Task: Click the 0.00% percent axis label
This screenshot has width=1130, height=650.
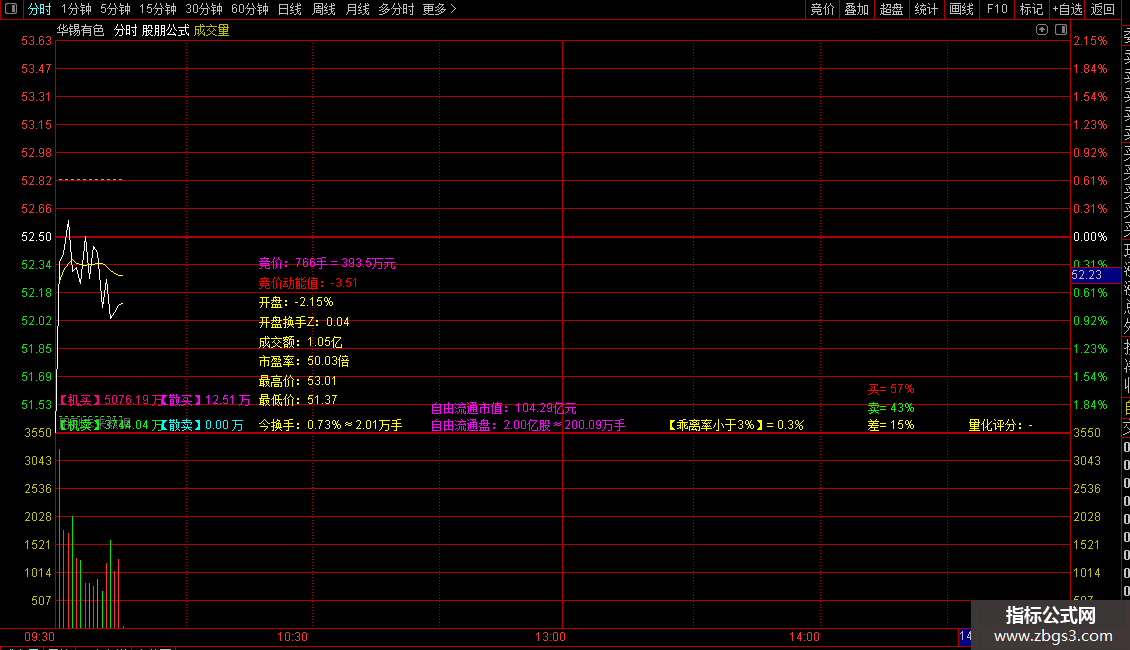Action: click(x=1090, y=237)
